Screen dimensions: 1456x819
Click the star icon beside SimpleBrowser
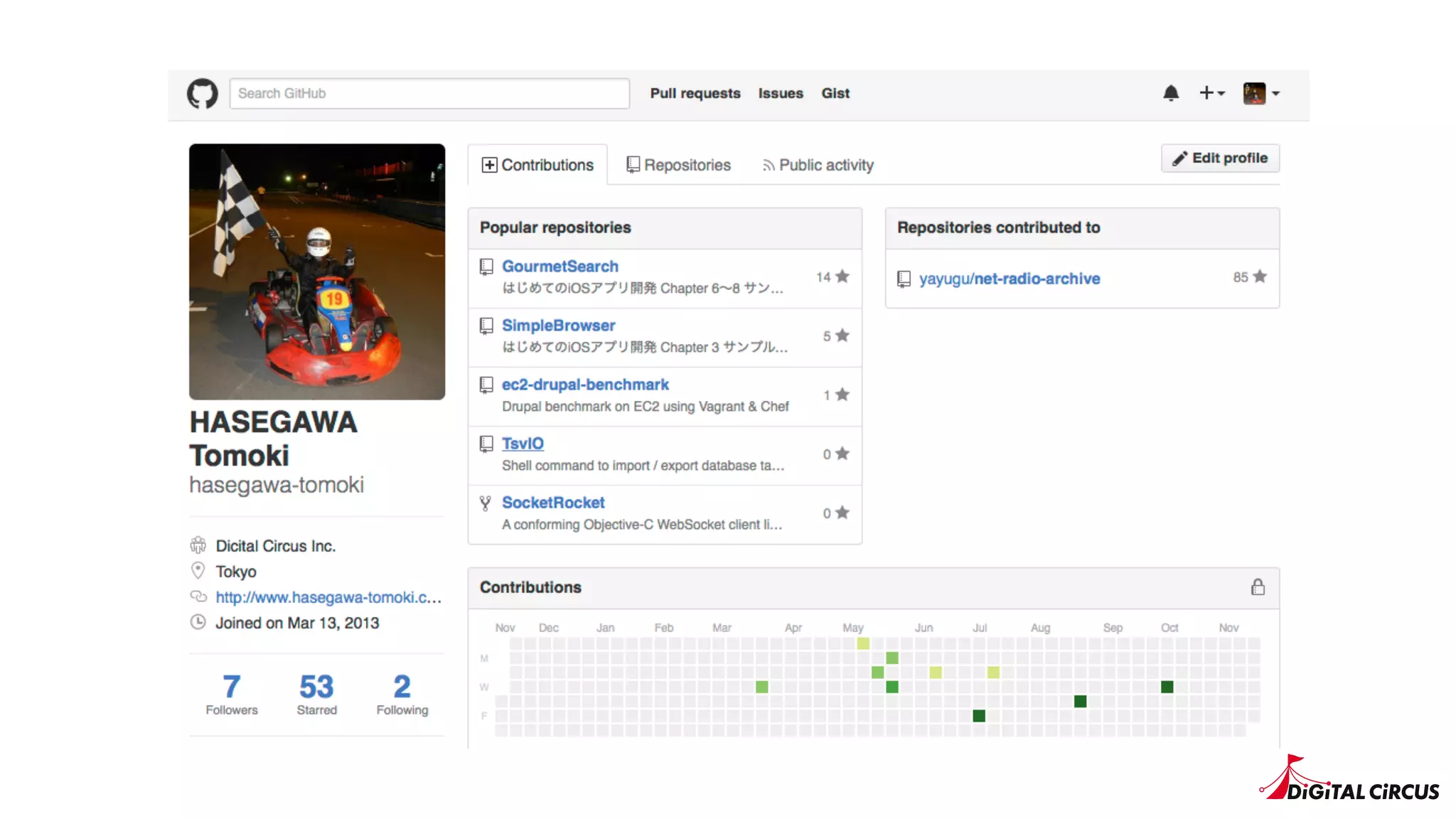tap(842, 336)
